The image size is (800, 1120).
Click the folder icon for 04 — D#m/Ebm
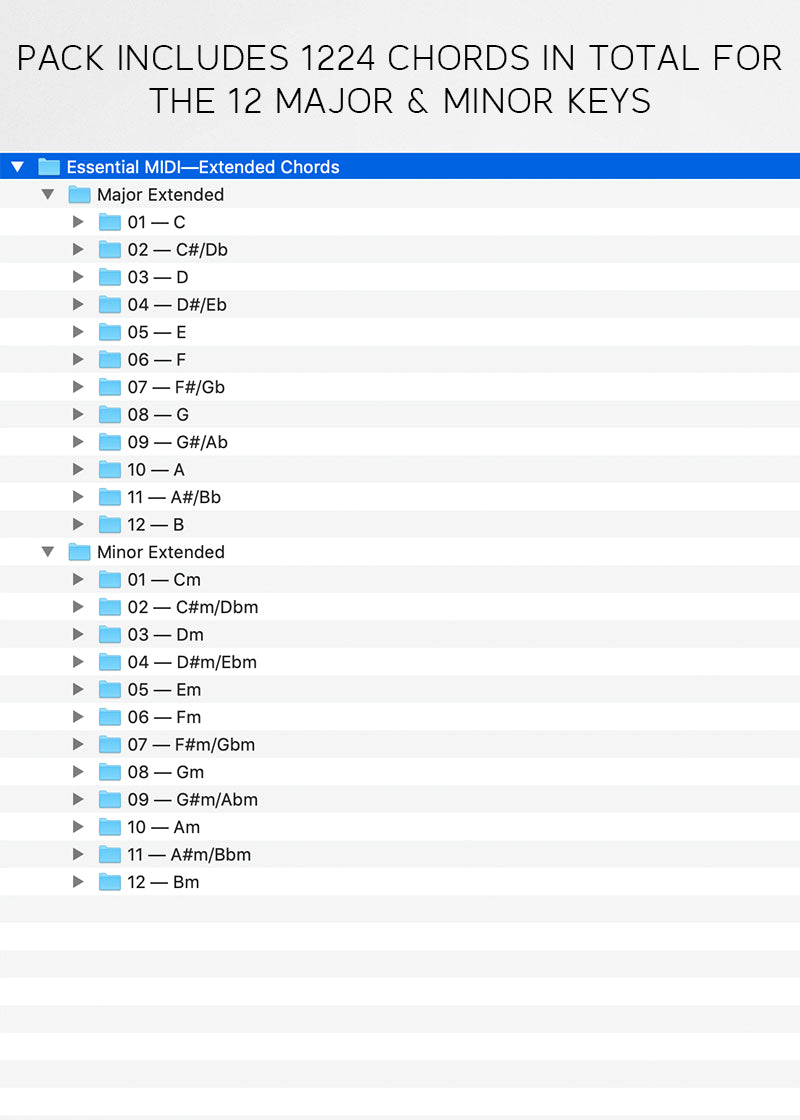click(109, 662)
